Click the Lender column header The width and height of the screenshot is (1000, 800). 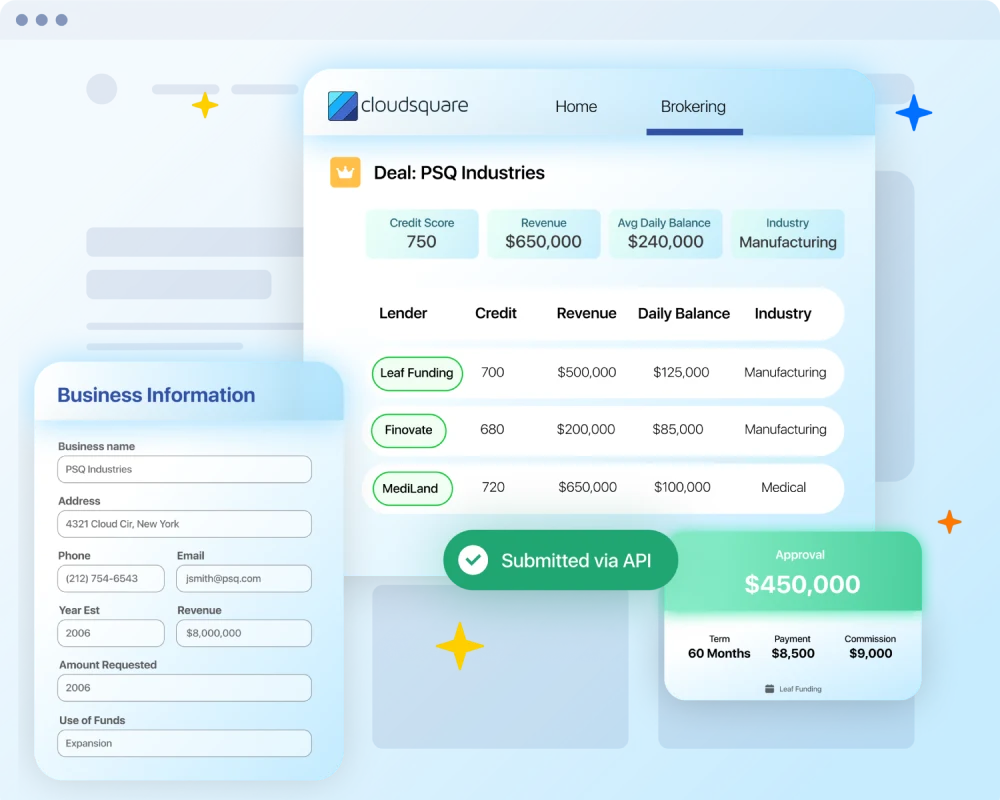pos(403,313)
